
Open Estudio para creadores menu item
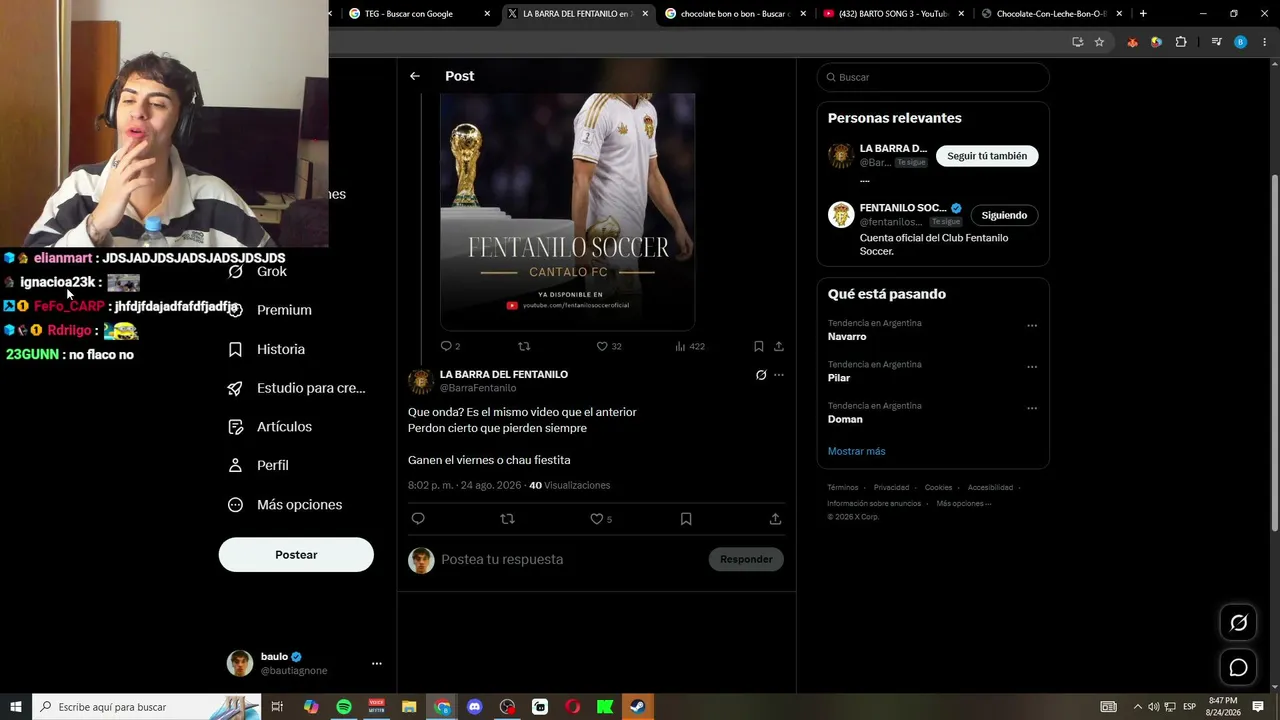click(x=297, y=388)
